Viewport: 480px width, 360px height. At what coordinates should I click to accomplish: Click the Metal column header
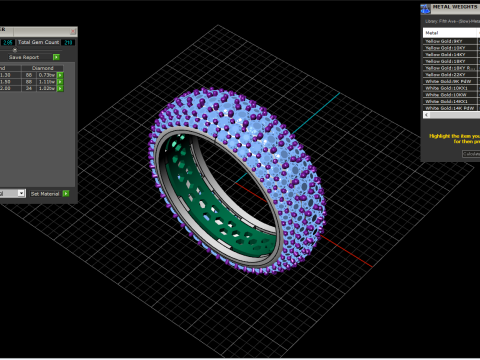click(450, 33)
